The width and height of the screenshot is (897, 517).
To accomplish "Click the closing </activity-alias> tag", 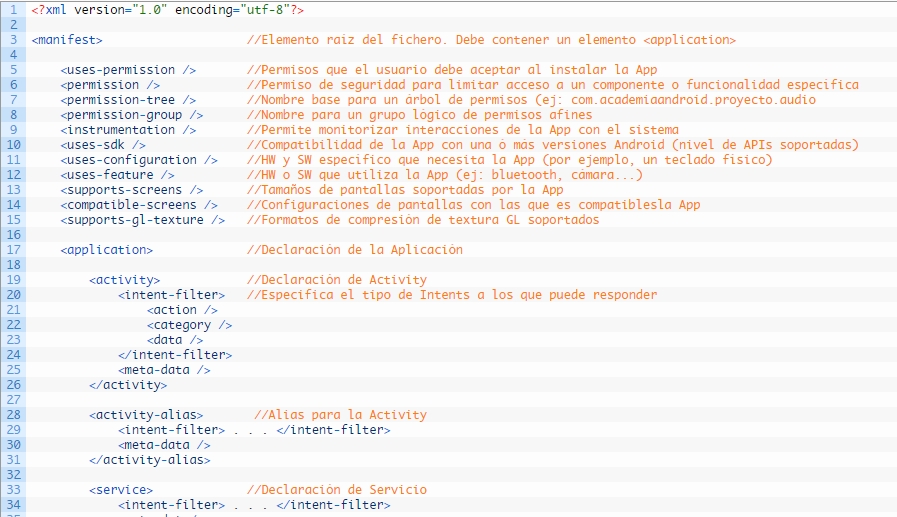I will pos(150,460).
